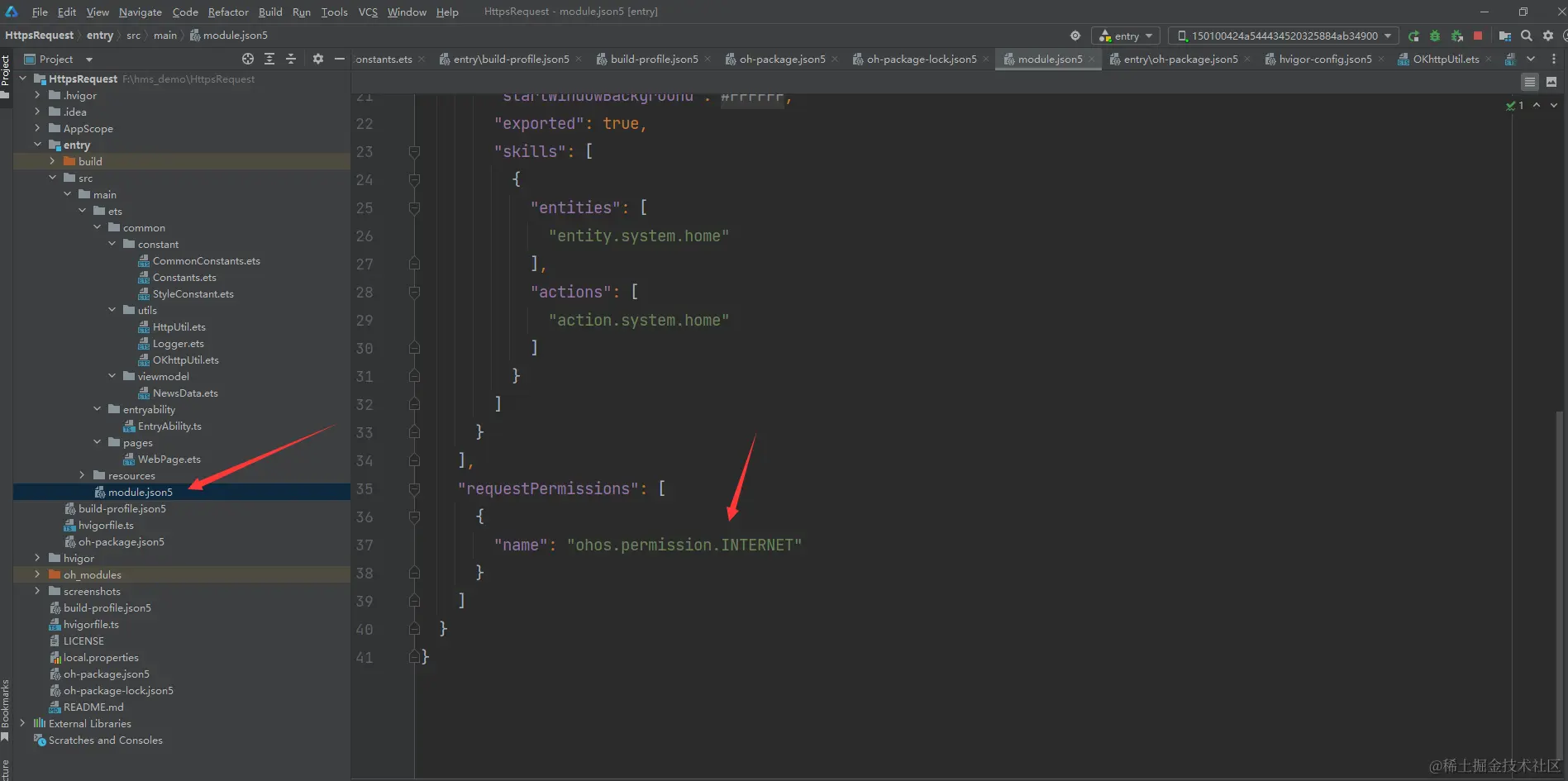The image size is (1568, 781).
Task: Open the Refactor menu
Action: pyautogui.click(x=228, y=12)
